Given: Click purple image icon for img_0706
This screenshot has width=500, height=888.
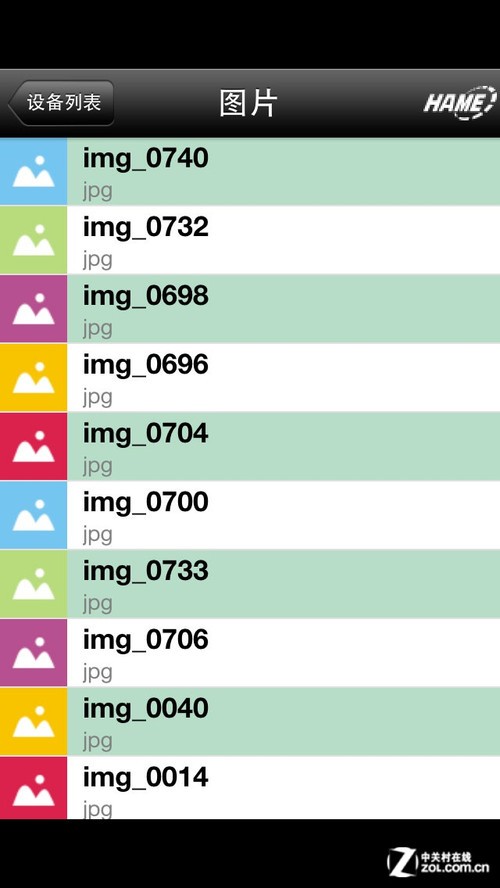Looking at the screenshot, I should pyautogui.click(x=33, y=653).
